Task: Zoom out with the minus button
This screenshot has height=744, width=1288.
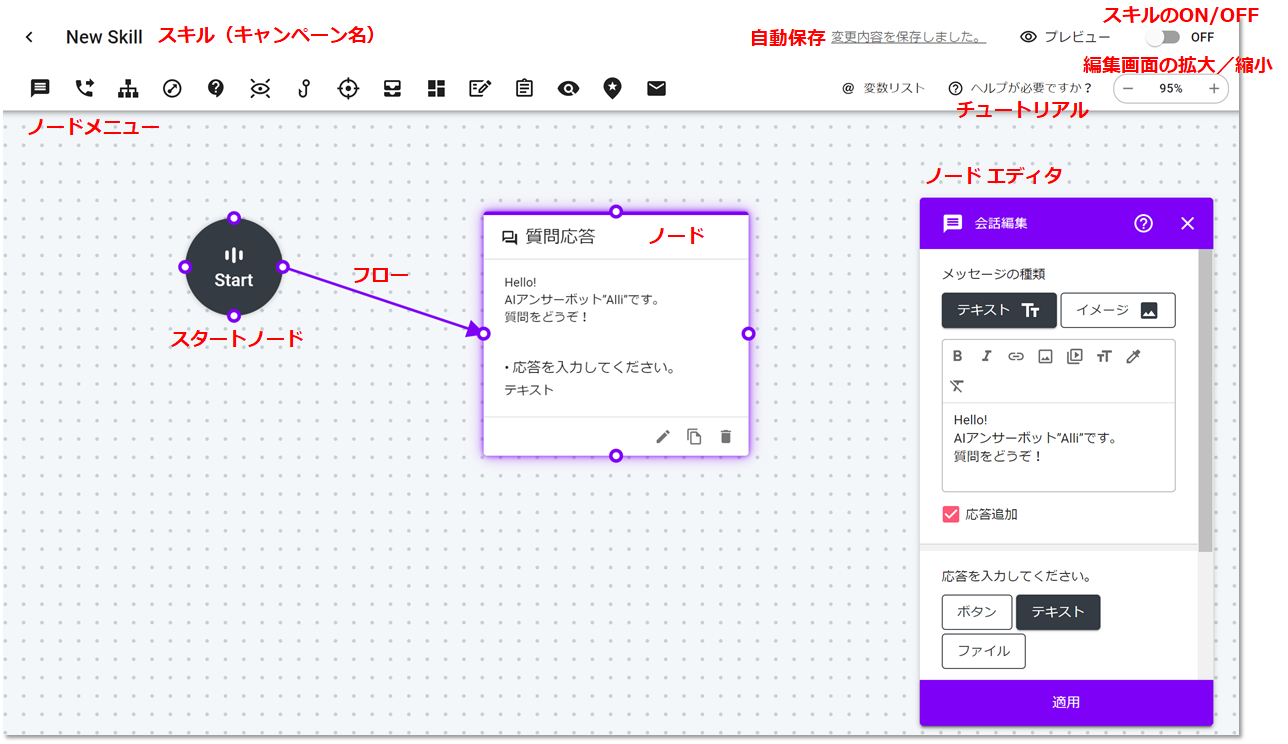Action: pos(1129,88)
